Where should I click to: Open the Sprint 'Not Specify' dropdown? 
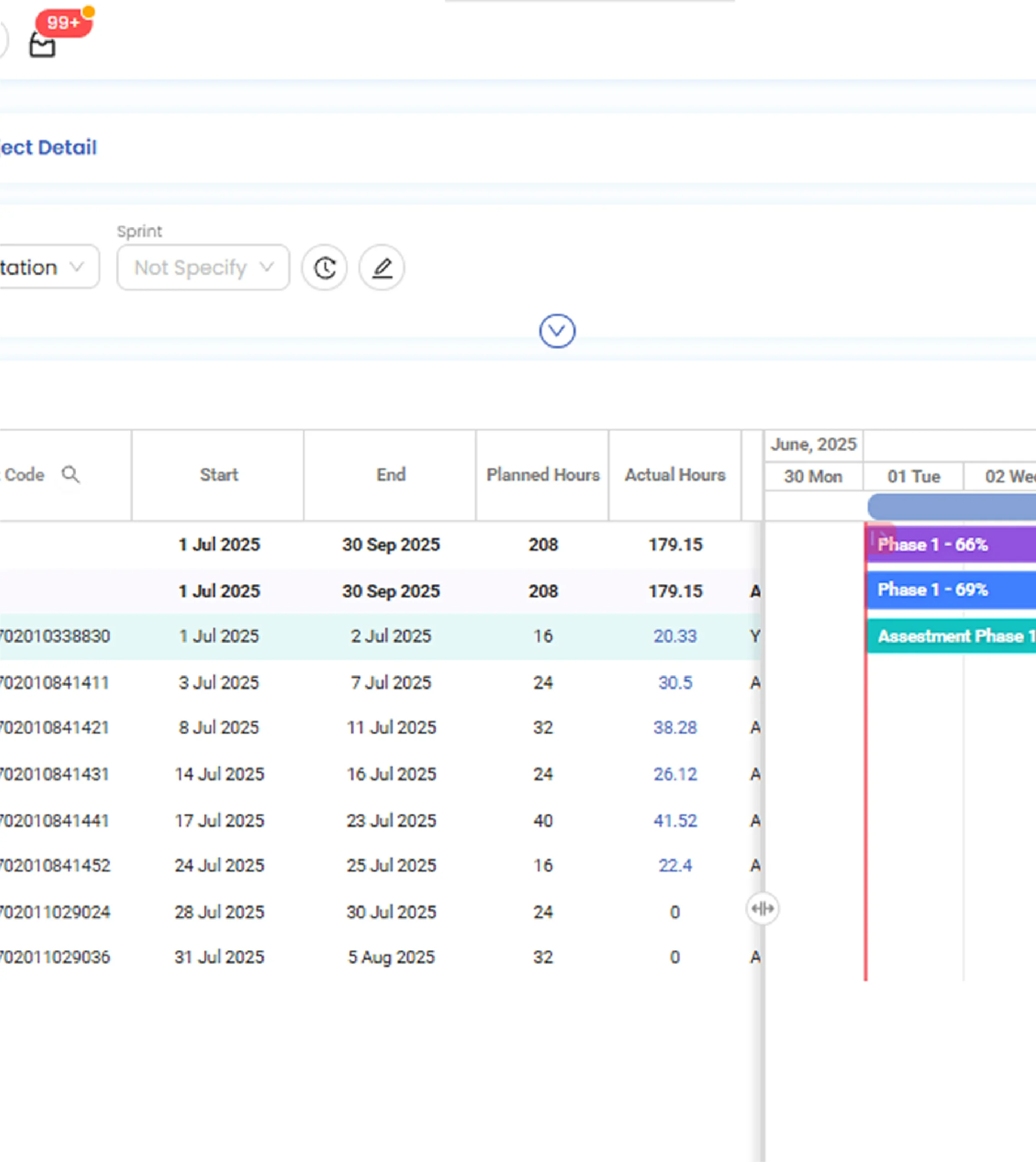pos(203,268)
